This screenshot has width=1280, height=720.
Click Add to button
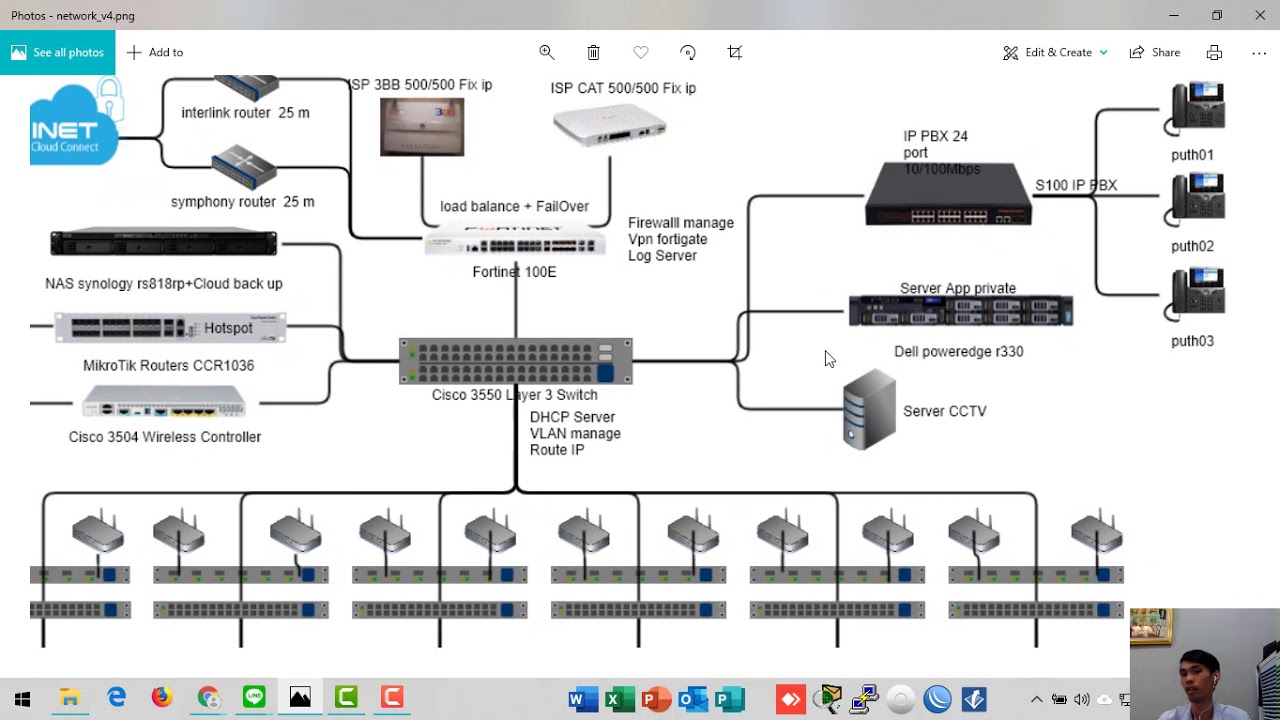click(155, 52)
